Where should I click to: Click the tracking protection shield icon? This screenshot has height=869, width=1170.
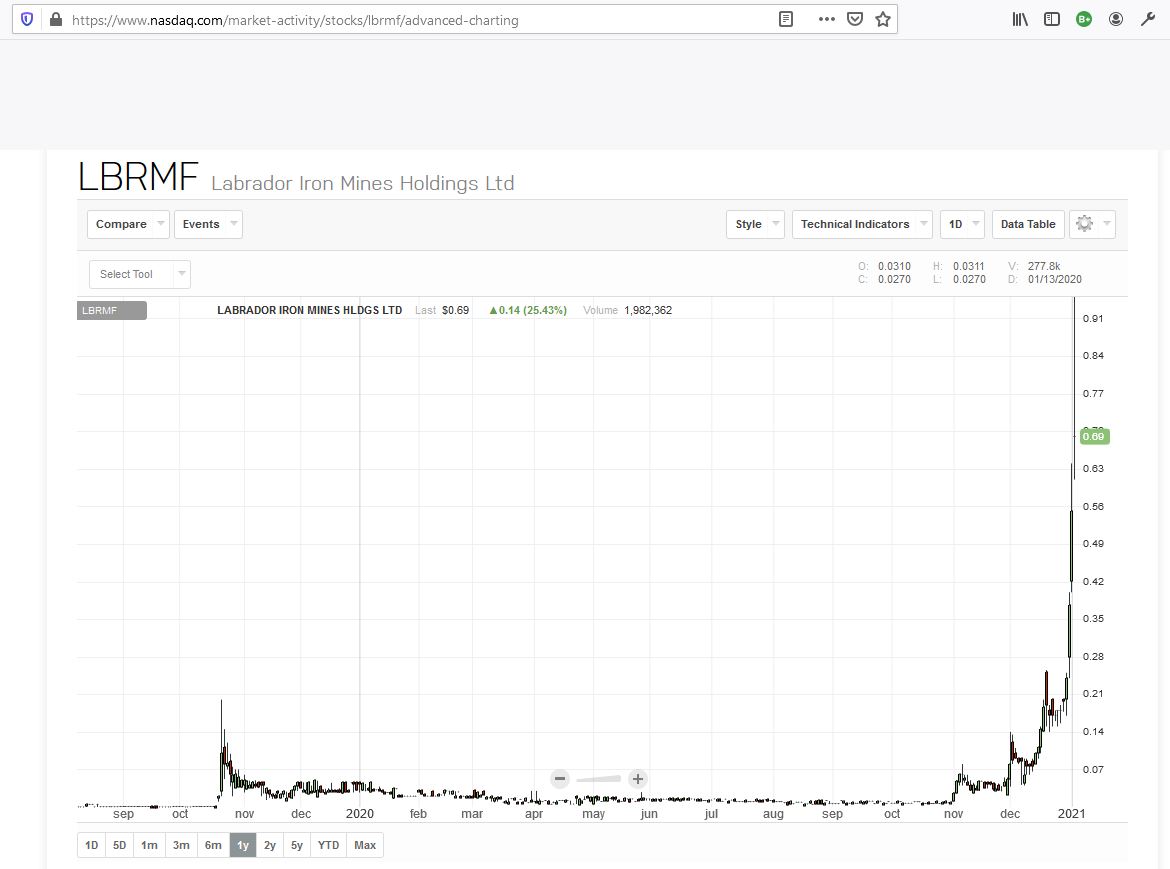(27, 19)
